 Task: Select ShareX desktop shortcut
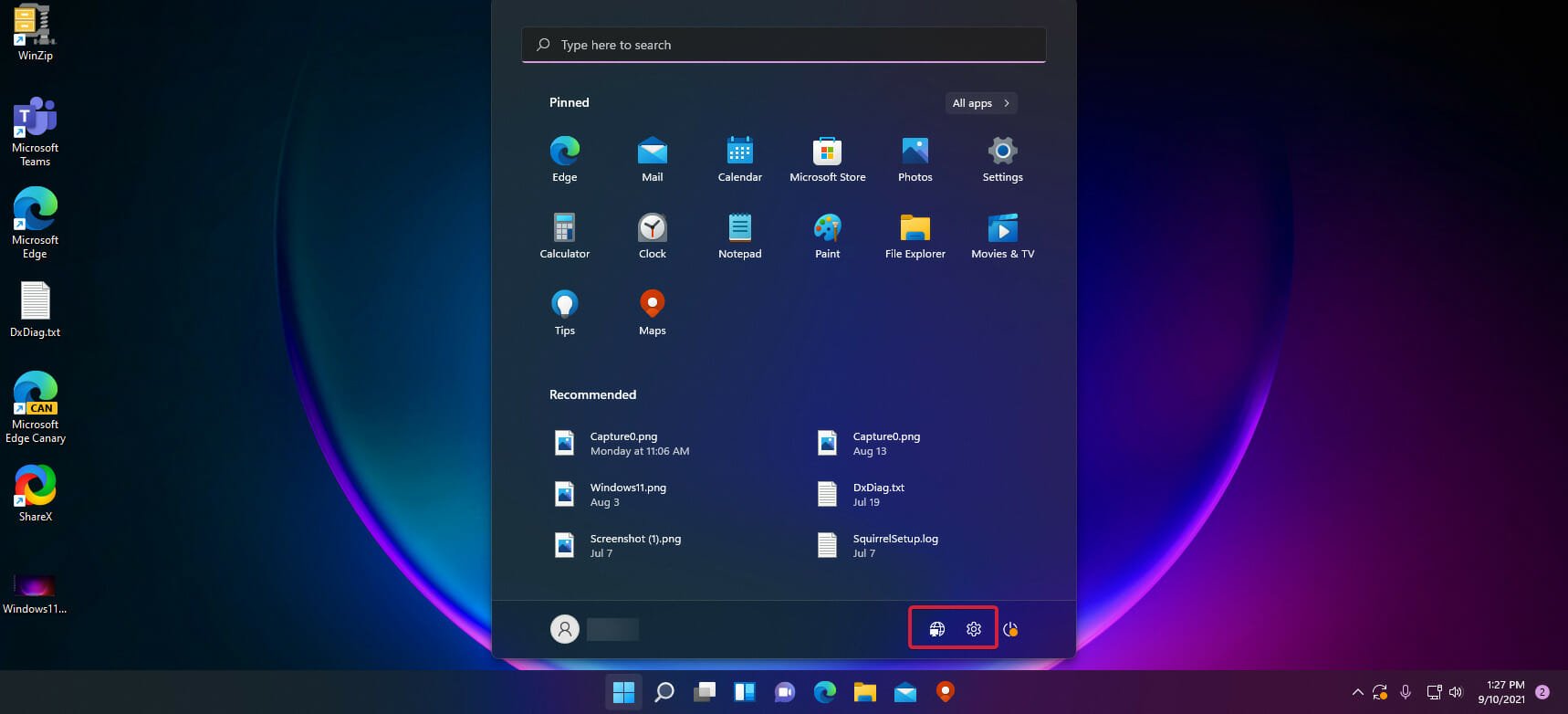pyautogui.click(x=35, y=493)
